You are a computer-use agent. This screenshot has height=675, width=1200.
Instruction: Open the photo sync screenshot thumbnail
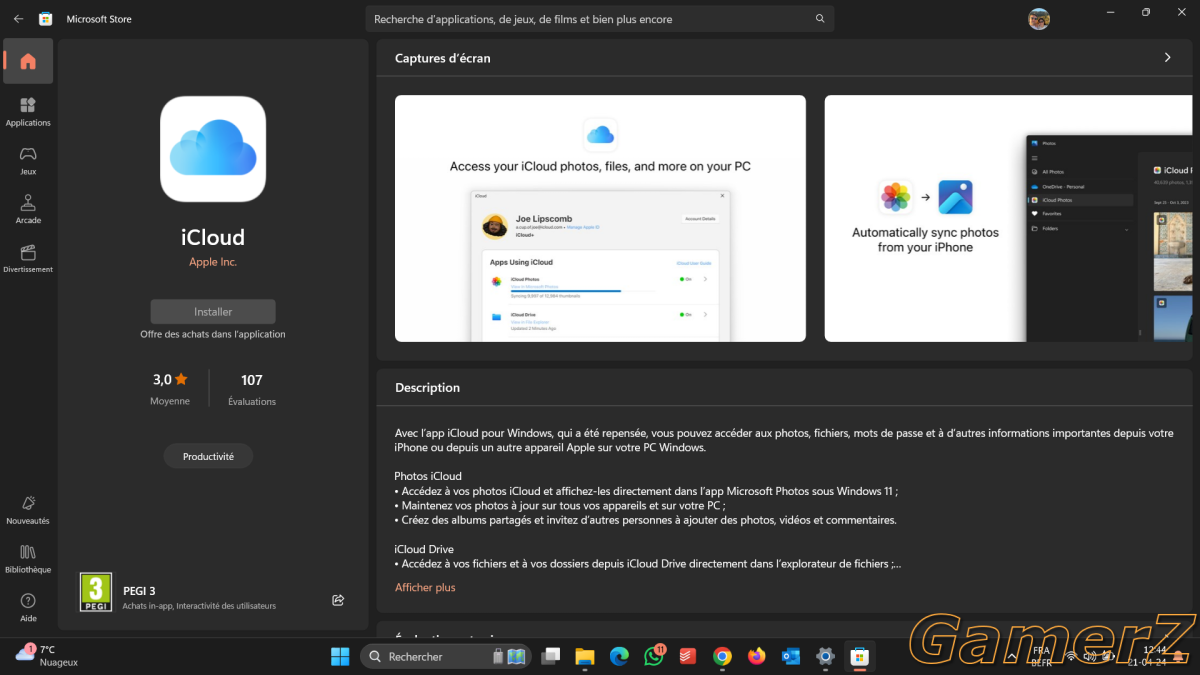pyautogui.click(x=1008, y=218)
